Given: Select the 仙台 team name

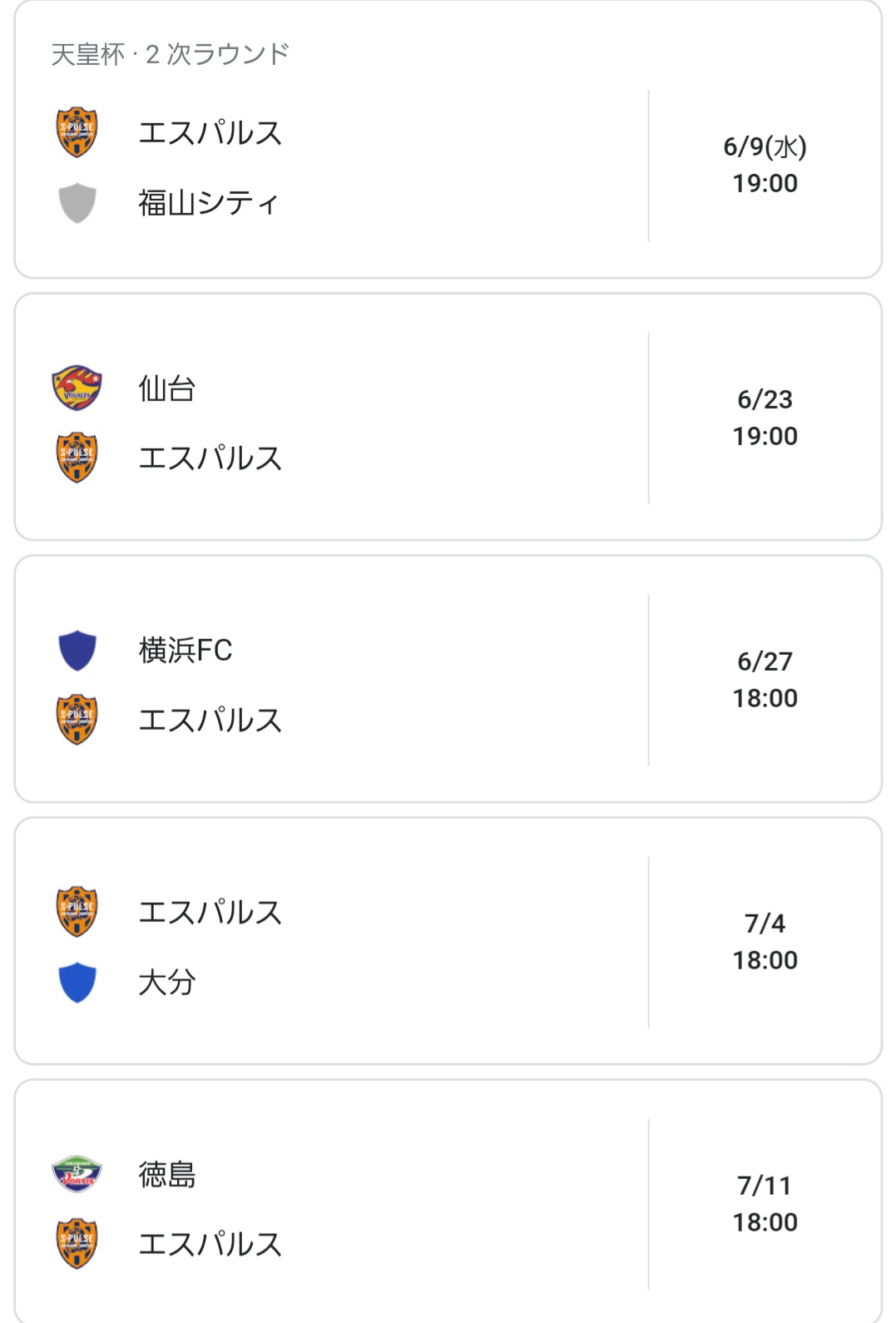Looking at the screenshot, I should (167, 389).
